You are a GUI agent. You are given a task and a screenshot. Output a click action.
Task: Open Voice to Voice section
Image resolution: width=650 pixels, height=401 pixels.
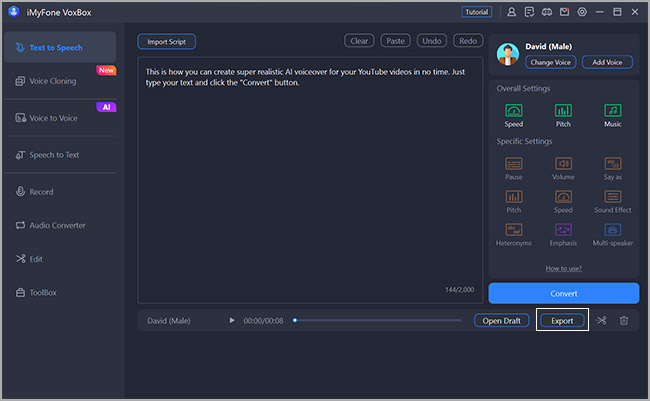pos(60,118)
